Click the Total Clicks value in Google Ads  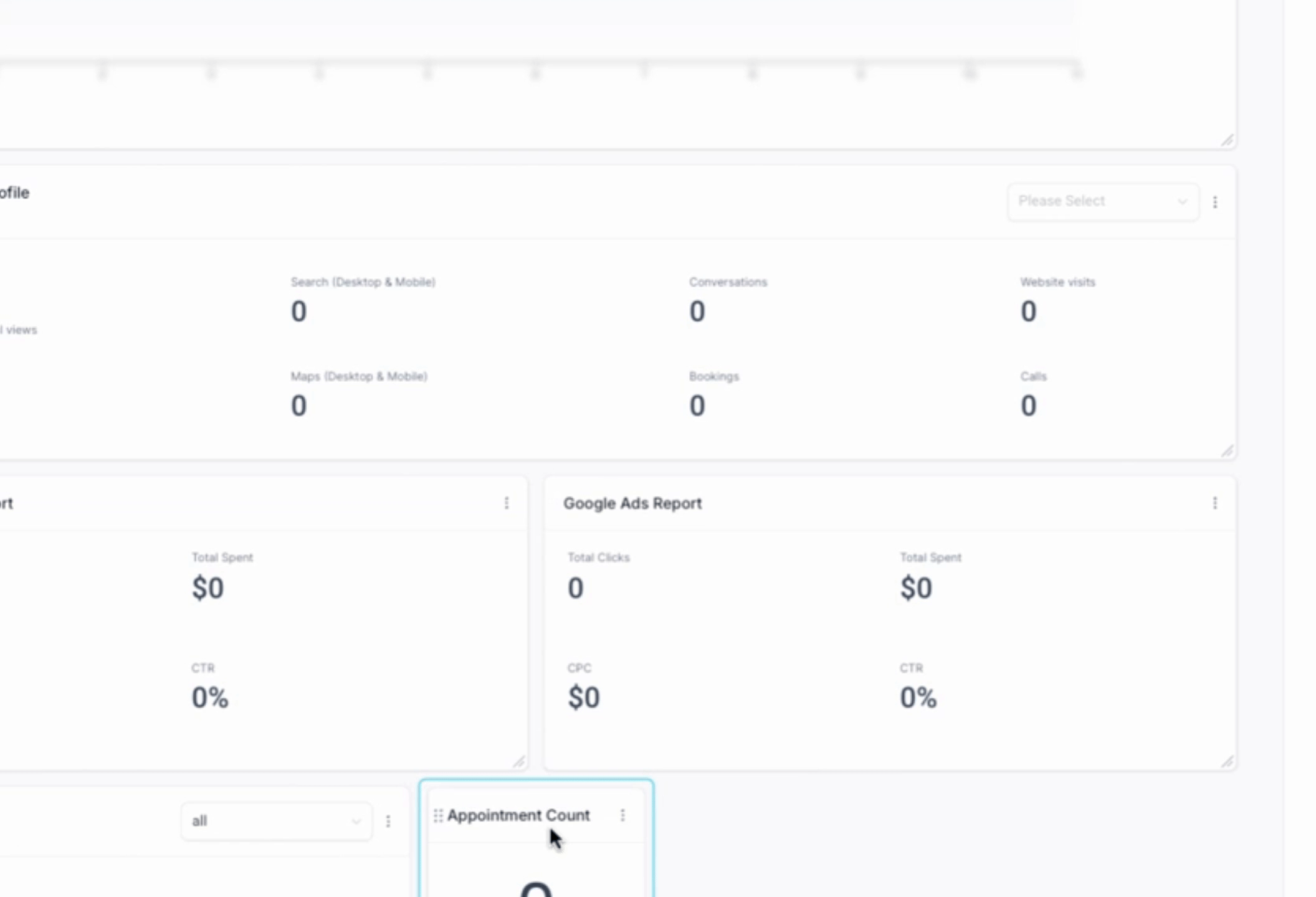[x=575, y=588]
